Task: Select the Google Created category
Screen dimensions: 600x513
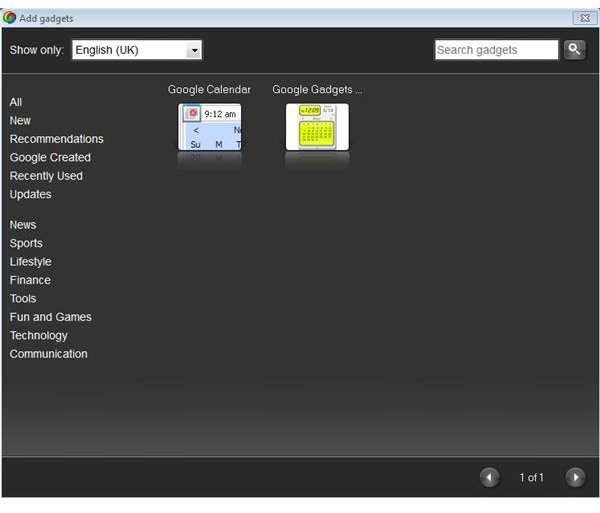Action: click(x=50, y=157)
